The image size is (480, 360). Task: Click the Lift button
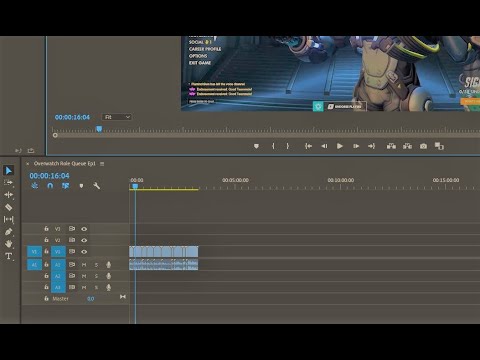pos(391,146)
